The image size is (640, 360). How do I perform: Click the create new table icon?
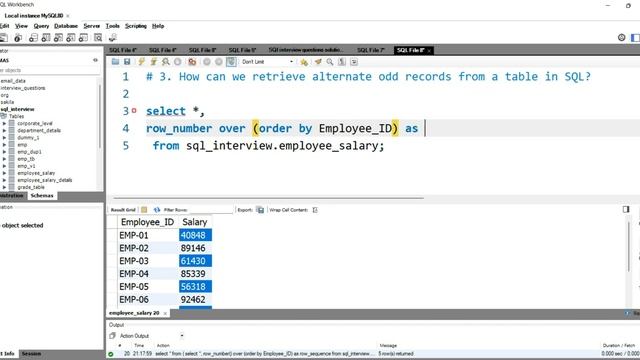pos(46,38)
